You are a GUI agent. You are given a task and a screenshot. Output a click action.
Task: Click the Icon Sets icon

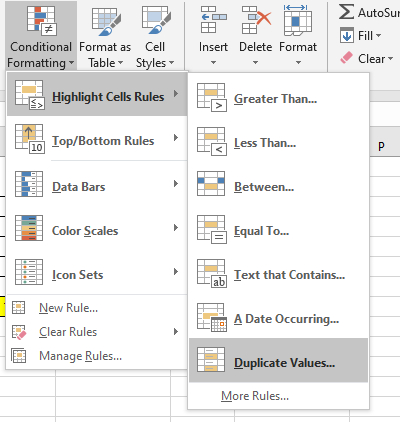click(x=29, y=272)
